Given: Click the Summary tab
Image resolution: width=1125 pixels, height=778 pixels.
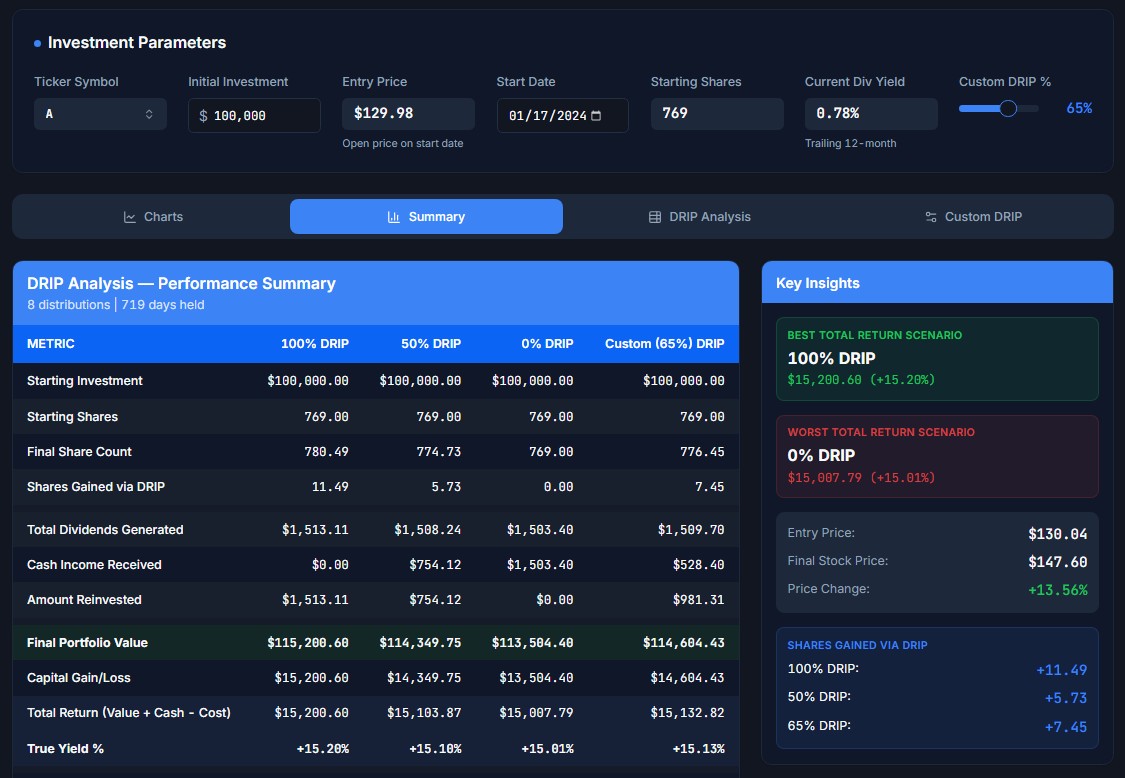Looking at the screenshot, I should tap(426, 217).
